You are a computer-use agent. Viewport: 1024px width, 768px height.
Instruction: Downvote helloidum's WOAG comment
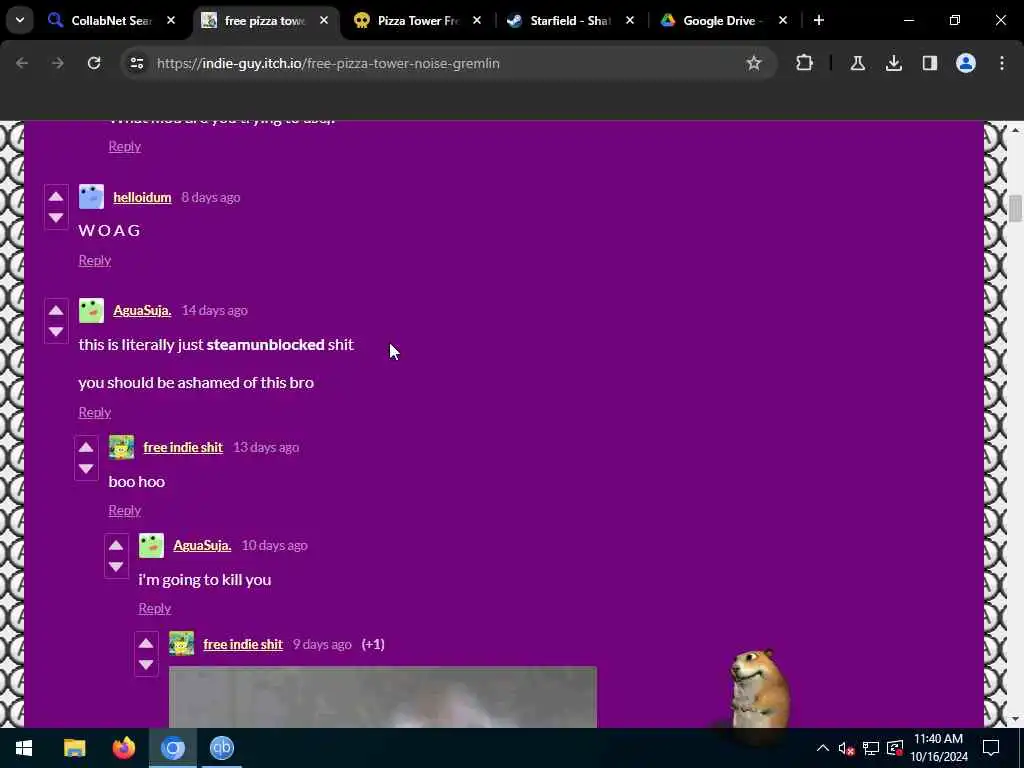56,217
